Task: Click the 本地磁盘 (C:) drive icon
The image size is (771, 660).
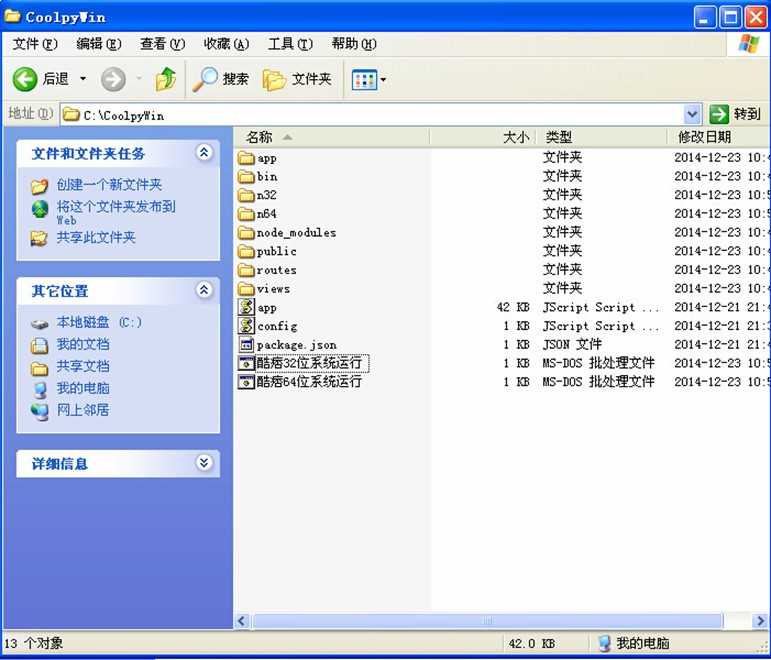Action: pos(39,324)
